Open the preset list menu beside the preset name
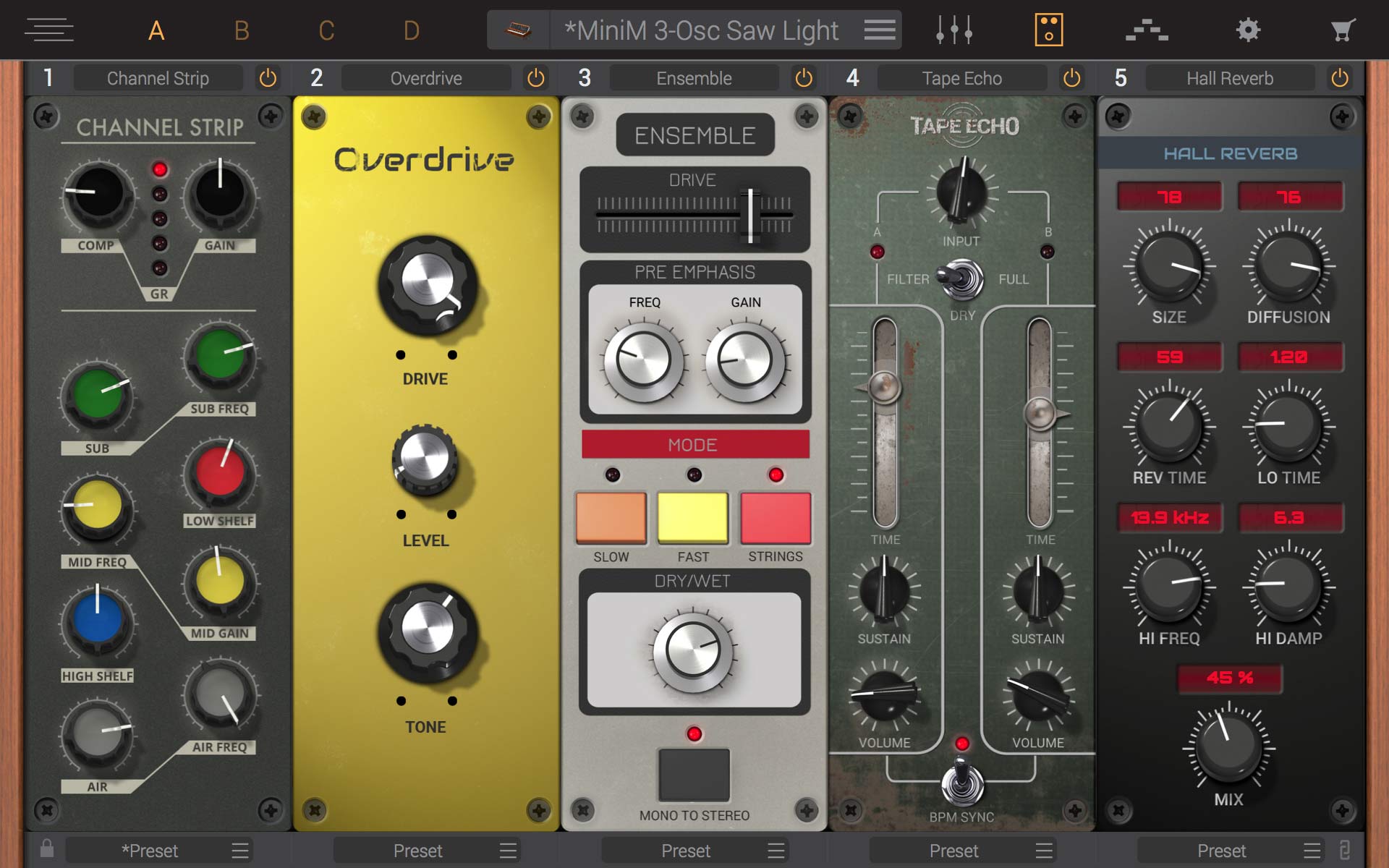 pyautogui.click(x=880, y=30)
